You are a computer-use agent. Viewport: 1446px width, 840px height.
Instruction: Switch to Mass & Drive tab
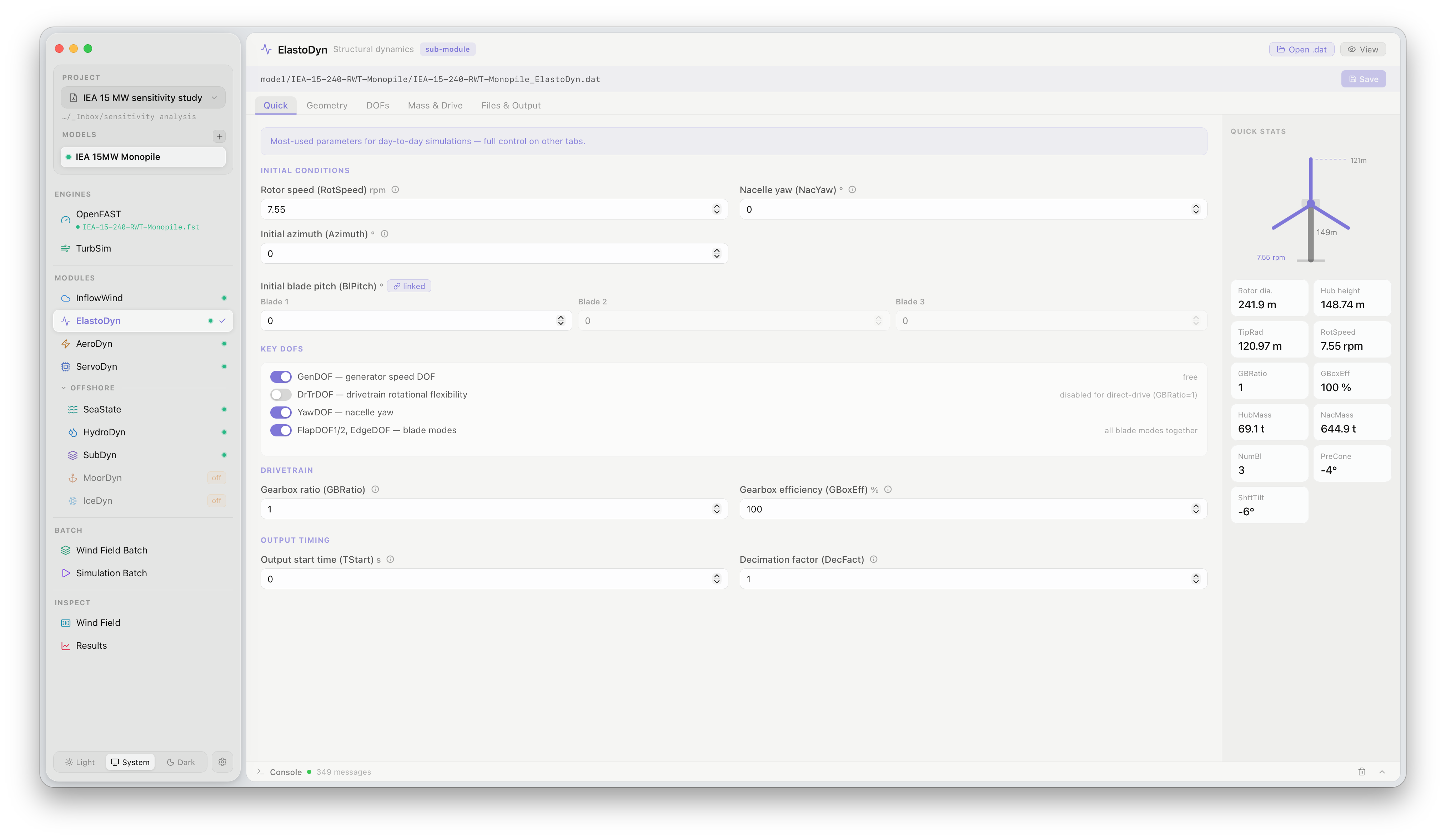(435, 106)
